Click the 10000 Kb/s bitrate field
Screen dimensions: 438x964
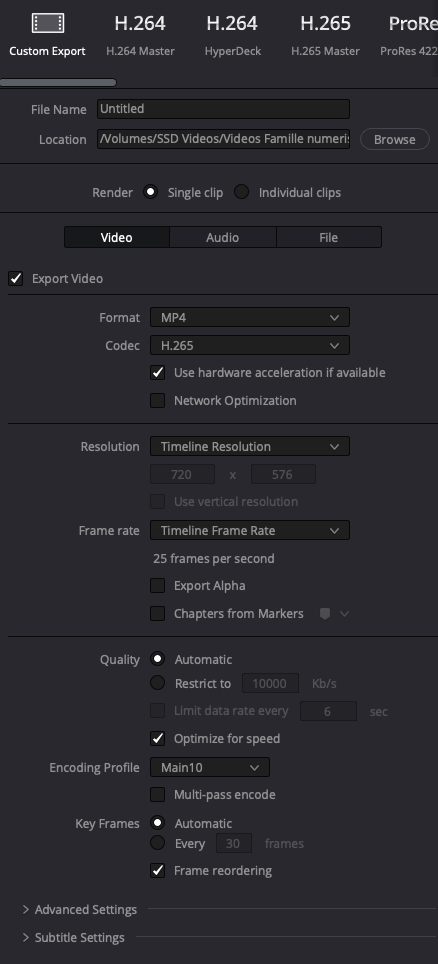pos(270,684)
